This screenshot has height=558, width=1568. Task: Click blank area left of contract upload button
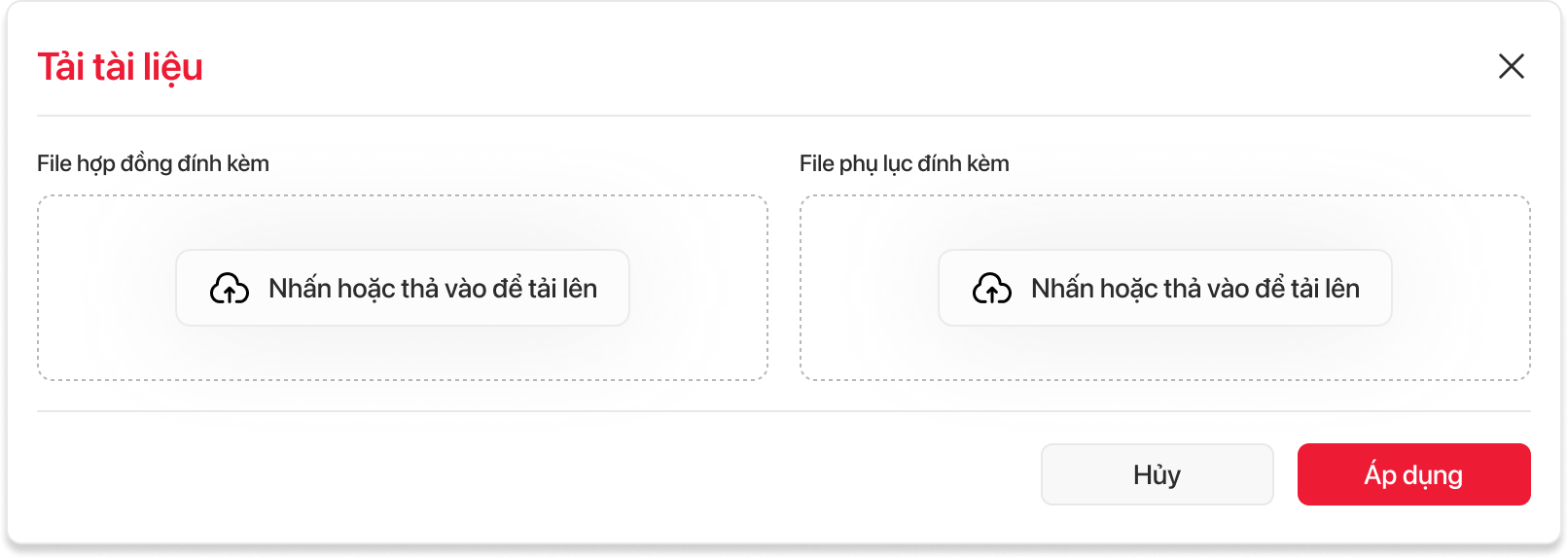[x=107, y=288]
